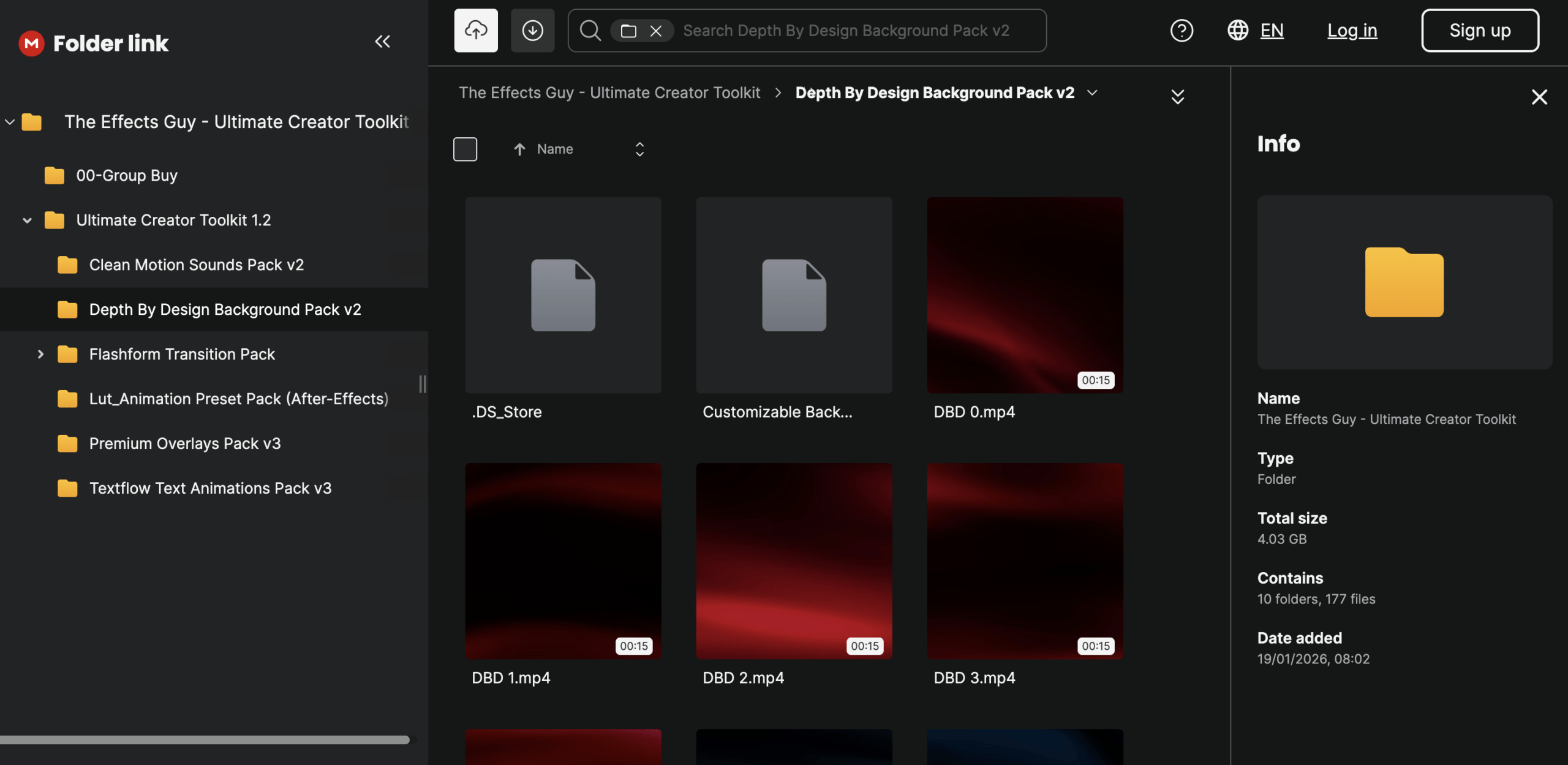The image size is (1568, 765).
Task: Toggle the Name sort direction arrow
Action: click(x=519, y=149)
